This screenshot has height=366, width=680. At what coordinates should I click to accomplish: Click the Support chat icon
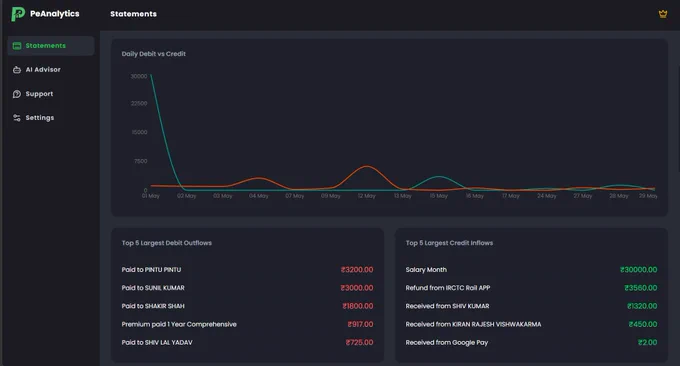[17, 94]
